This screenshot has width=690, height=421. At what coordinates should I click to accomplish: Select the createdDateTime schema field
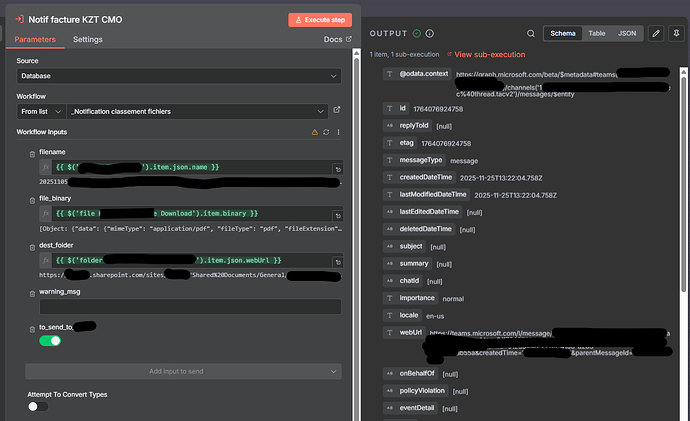(x=419, y=177)
